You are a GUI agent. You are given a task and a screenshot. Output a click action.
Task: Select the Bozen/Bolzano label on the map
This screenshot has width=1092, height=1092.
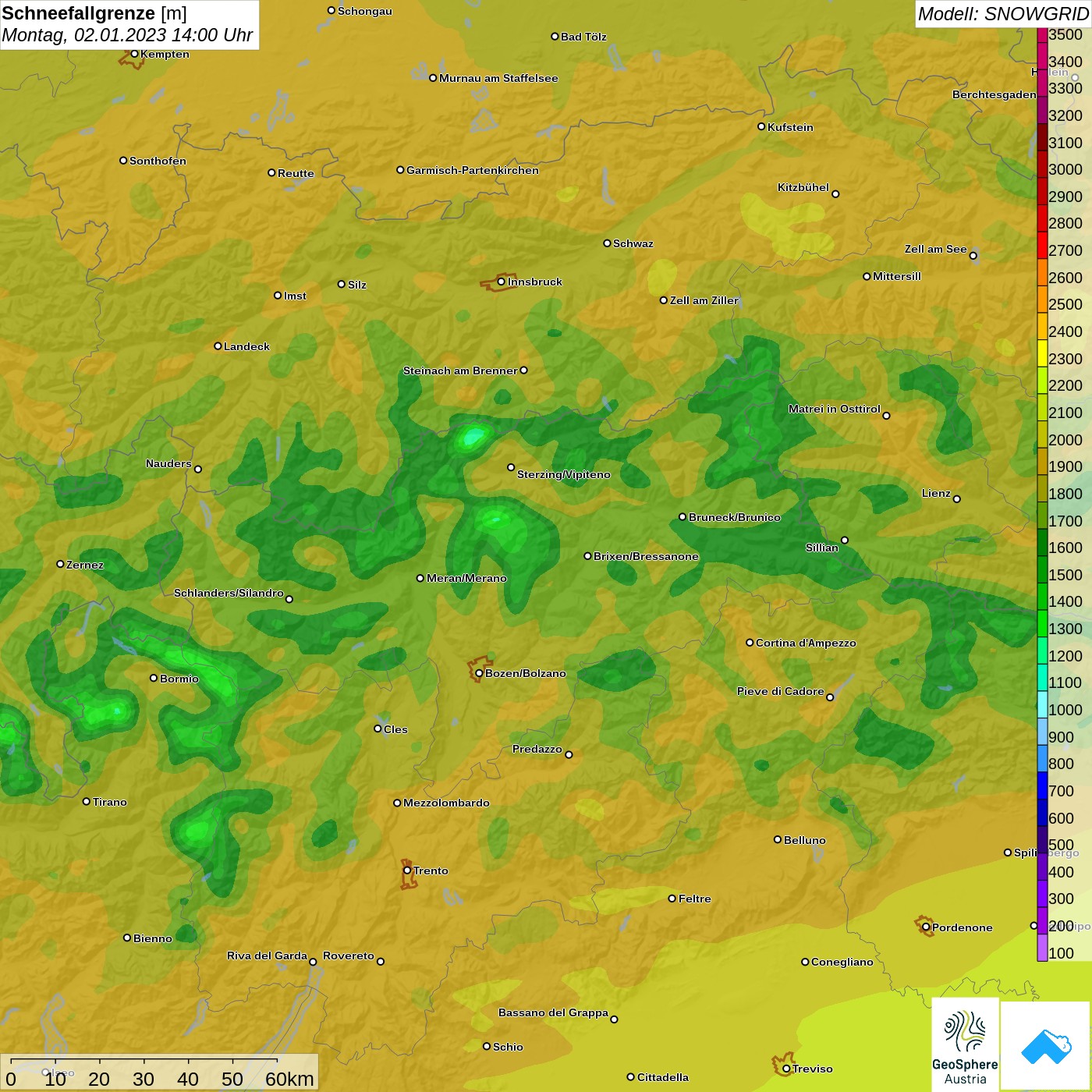[525, 673]
